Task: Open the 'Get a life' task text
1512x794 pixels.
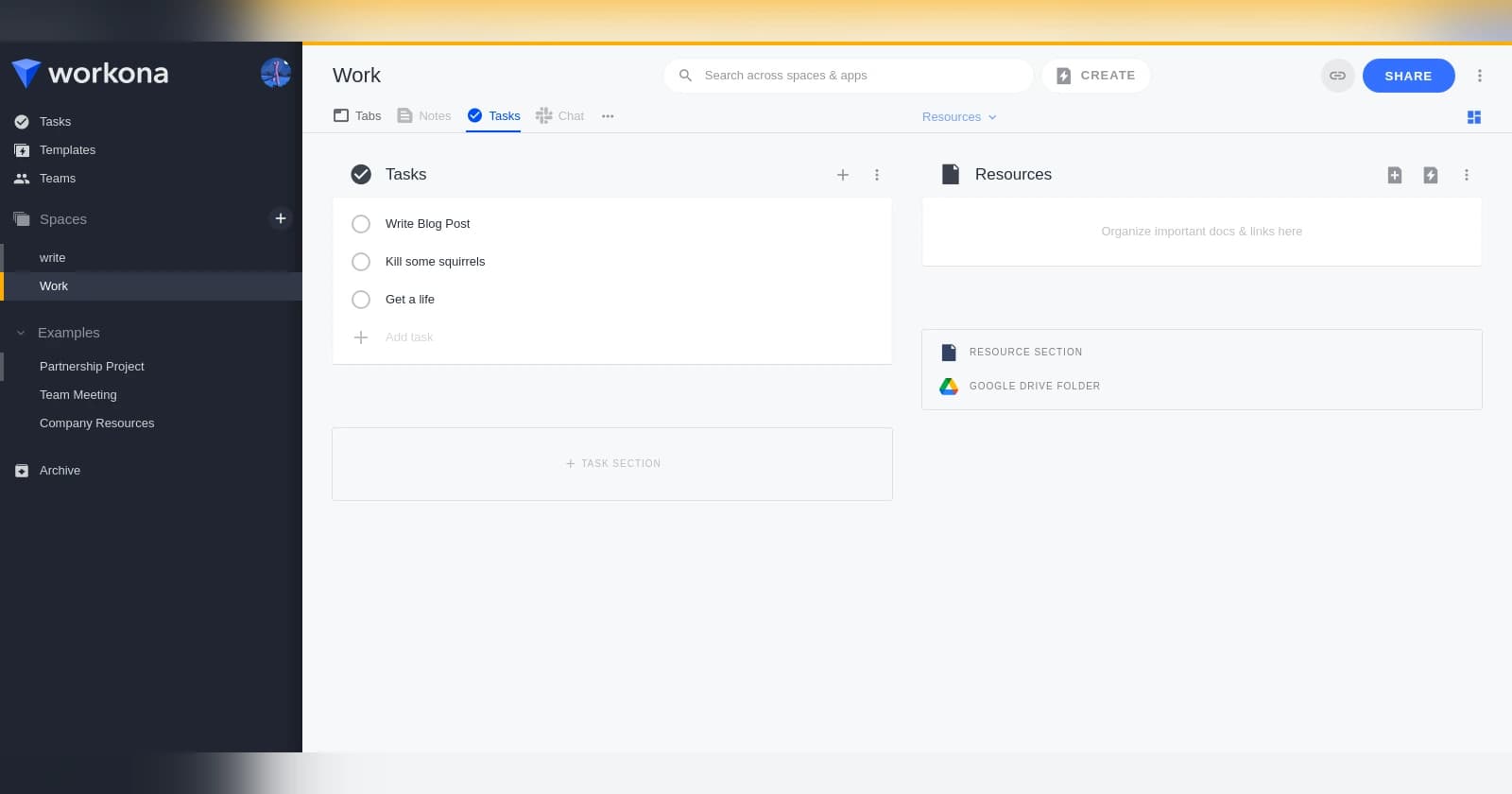Action: [x=410, y=300]
